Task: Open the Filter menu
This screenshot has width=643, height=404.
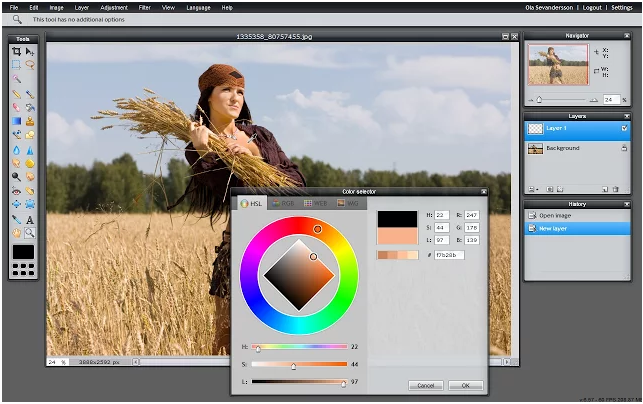Action: coord(145,7)
